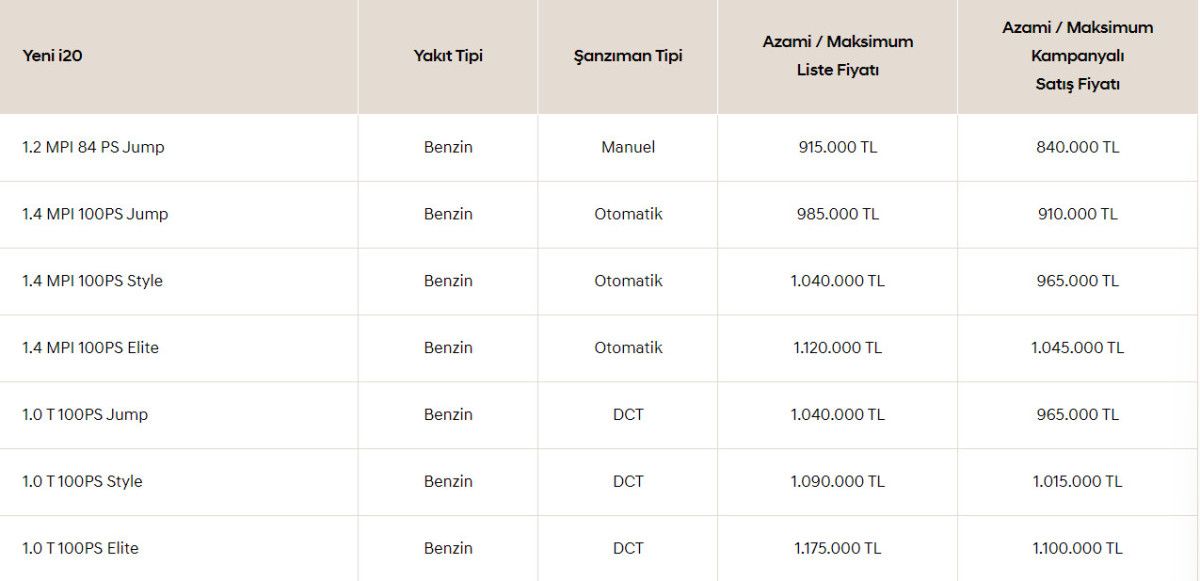This screenshot has width=1200, height=581.
Task: Select the 1.2 MPI 84 PS Jump model
Action: (x=93, y=147)
